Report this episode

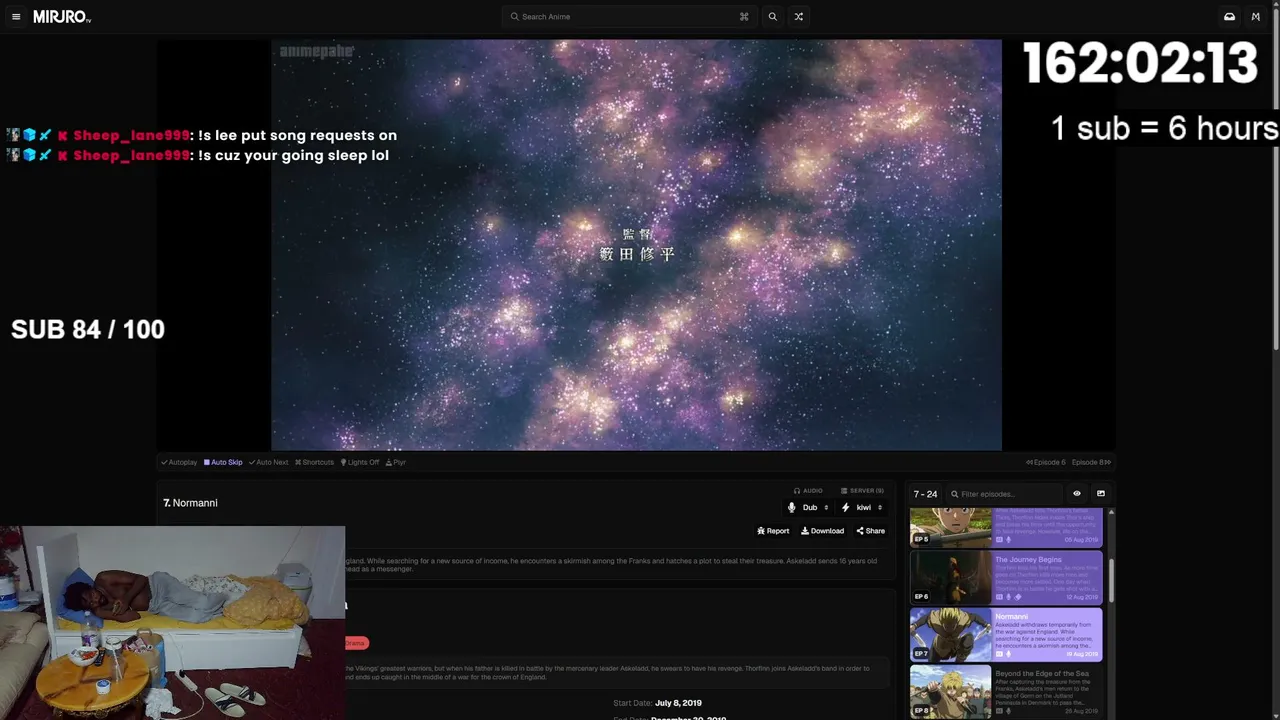tap(773, 531)
